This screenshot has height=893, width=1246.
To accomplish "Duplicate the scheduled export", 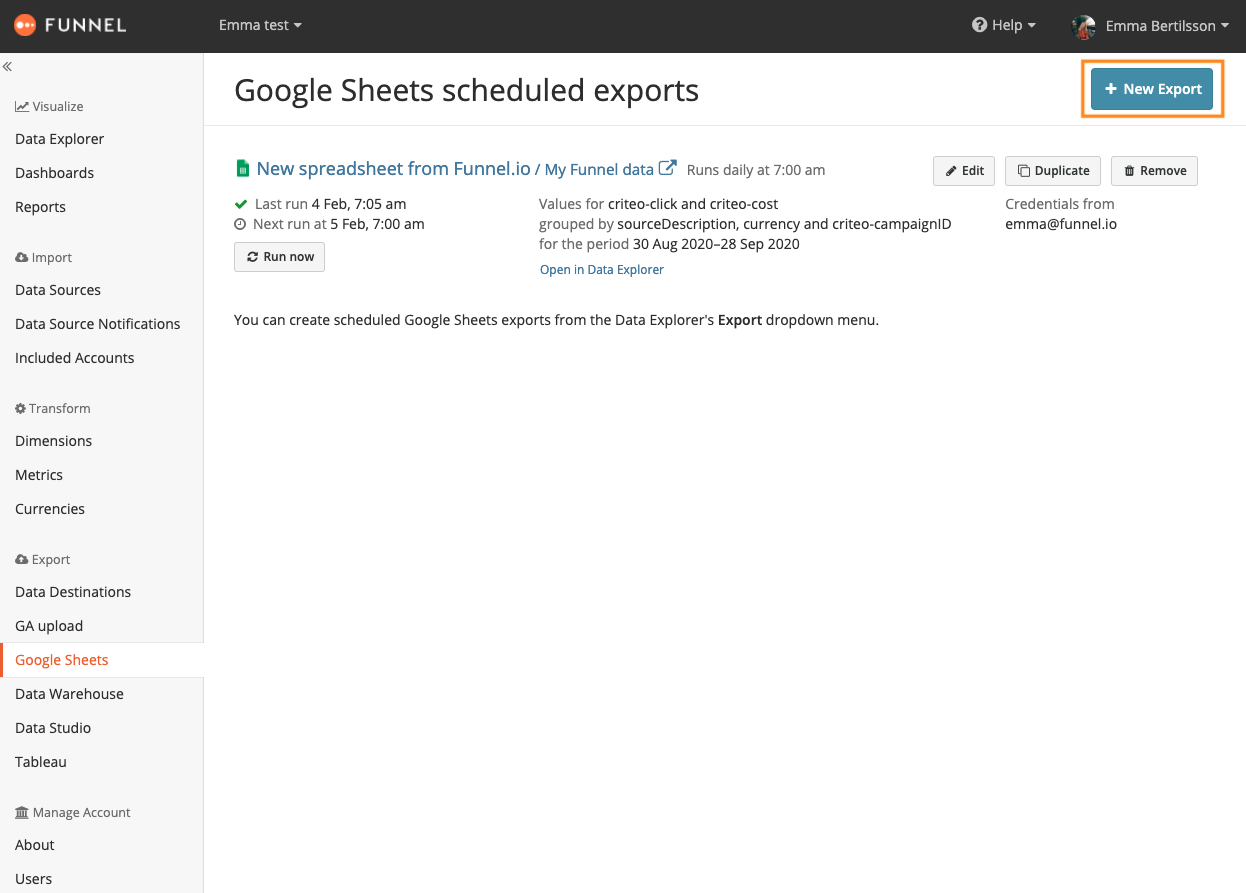I will [1053, 171].
